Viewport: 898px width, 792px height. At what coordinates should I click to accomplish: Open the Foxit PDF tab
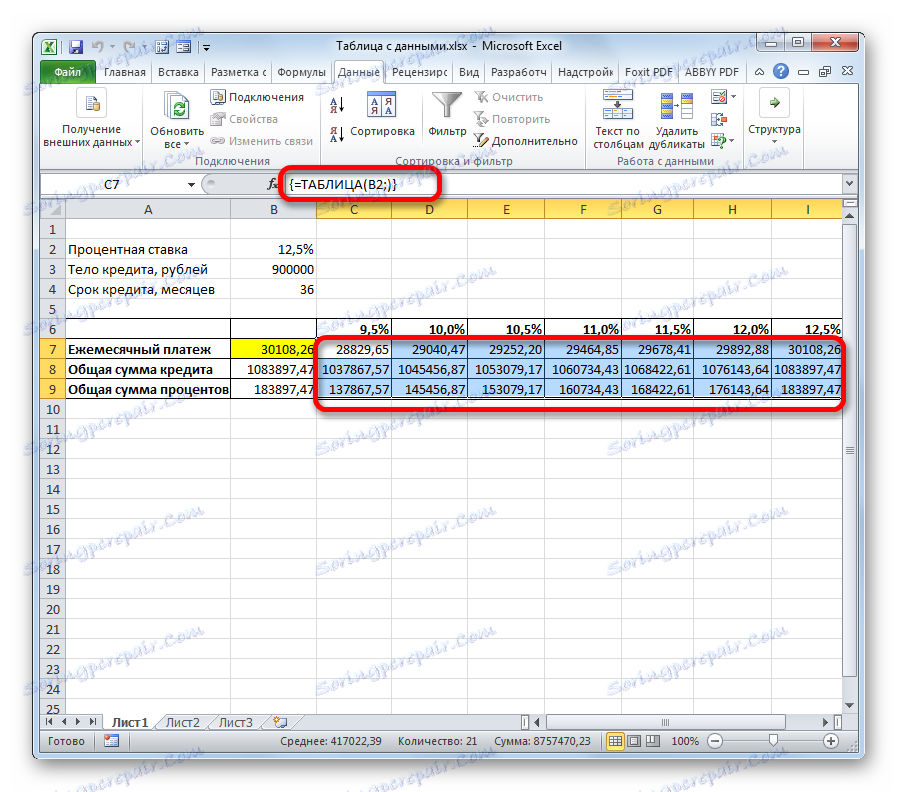(x=648, y=72)
